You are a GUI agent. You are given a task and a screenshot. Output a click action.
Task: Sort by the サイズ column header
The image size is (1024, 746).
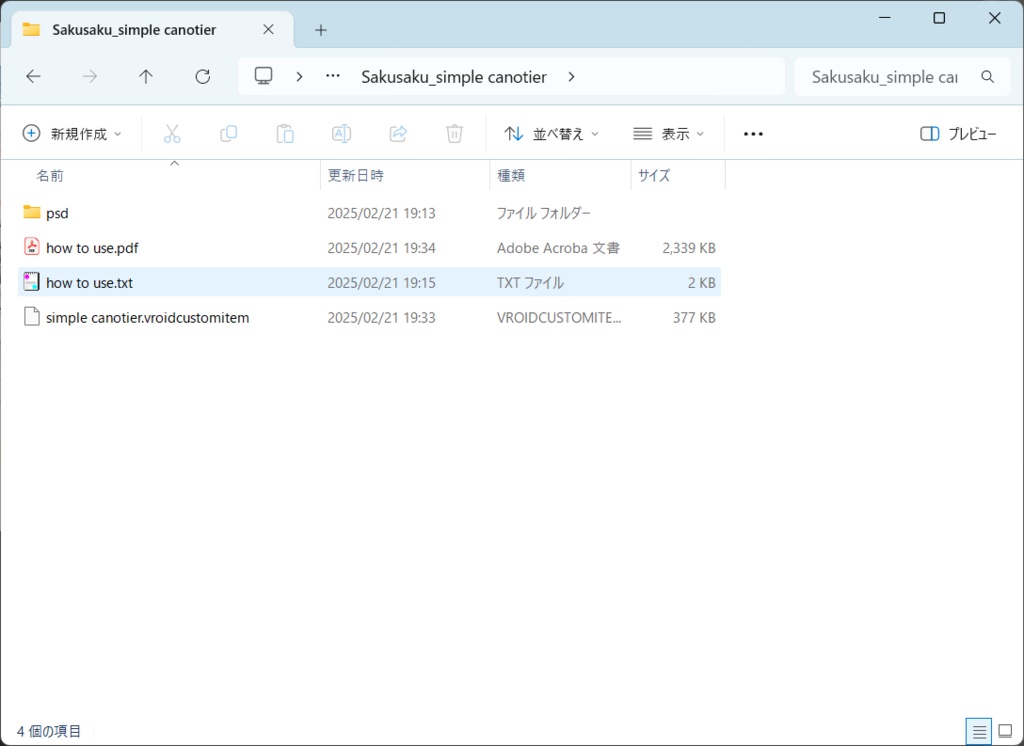654,175
